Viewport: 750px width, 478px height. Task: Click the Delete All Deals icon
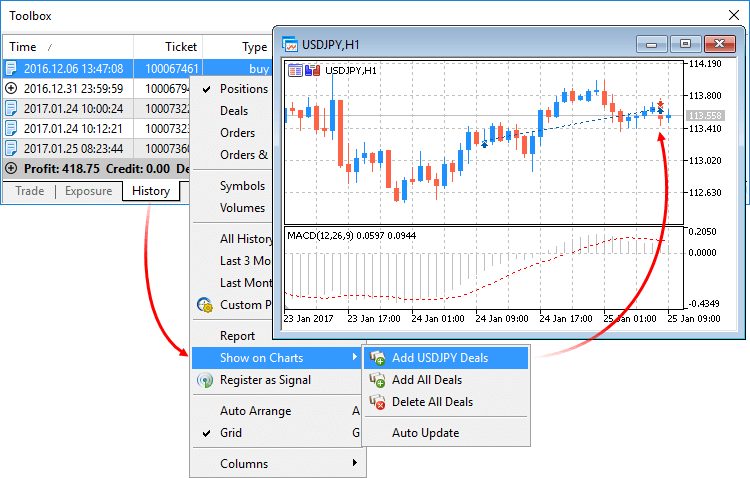tap(377, 402)
